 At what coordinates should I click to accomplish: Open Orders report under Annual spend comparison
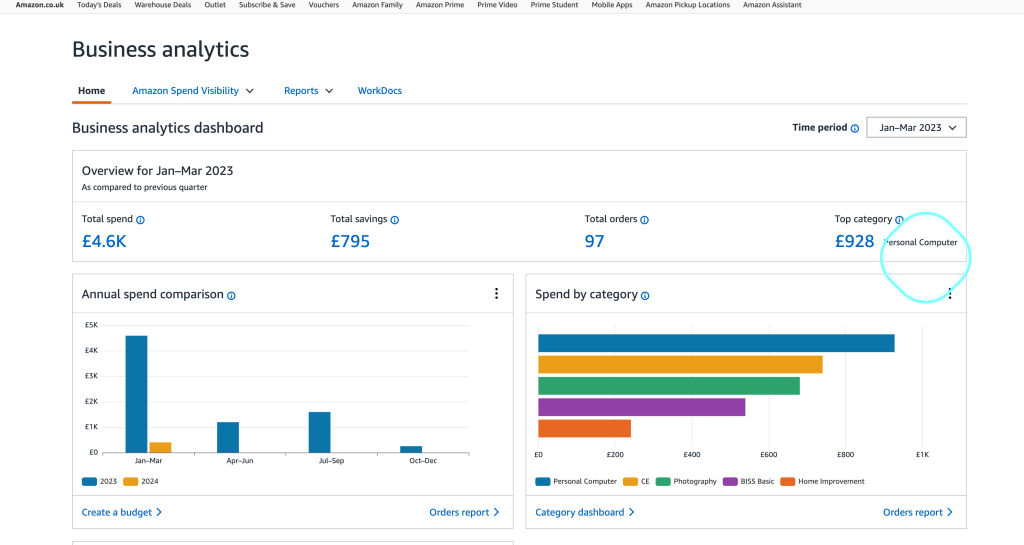(x=464, y=512)
